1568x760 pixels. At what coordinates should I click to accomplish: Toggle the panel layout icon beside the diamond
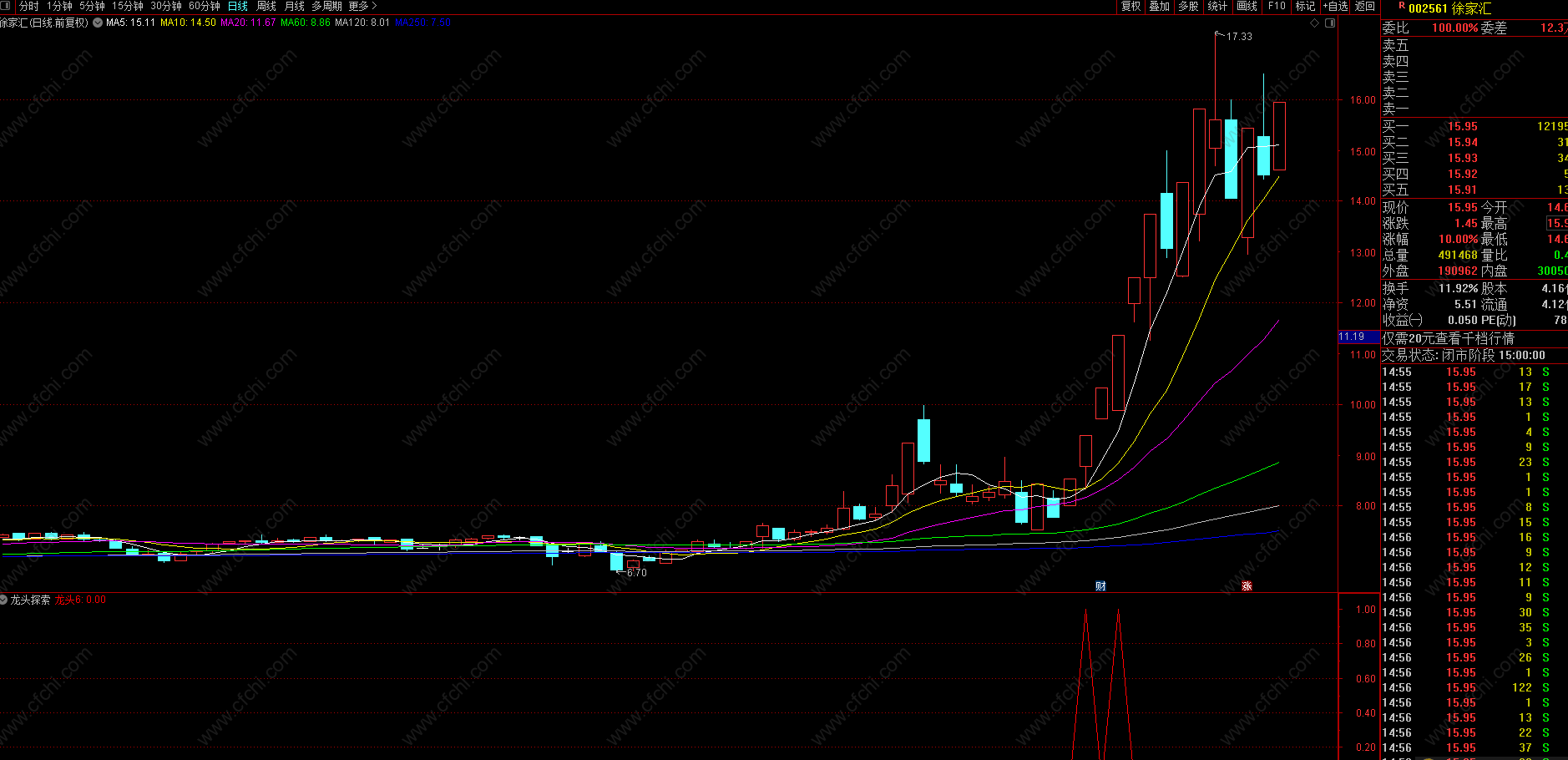1330,23
